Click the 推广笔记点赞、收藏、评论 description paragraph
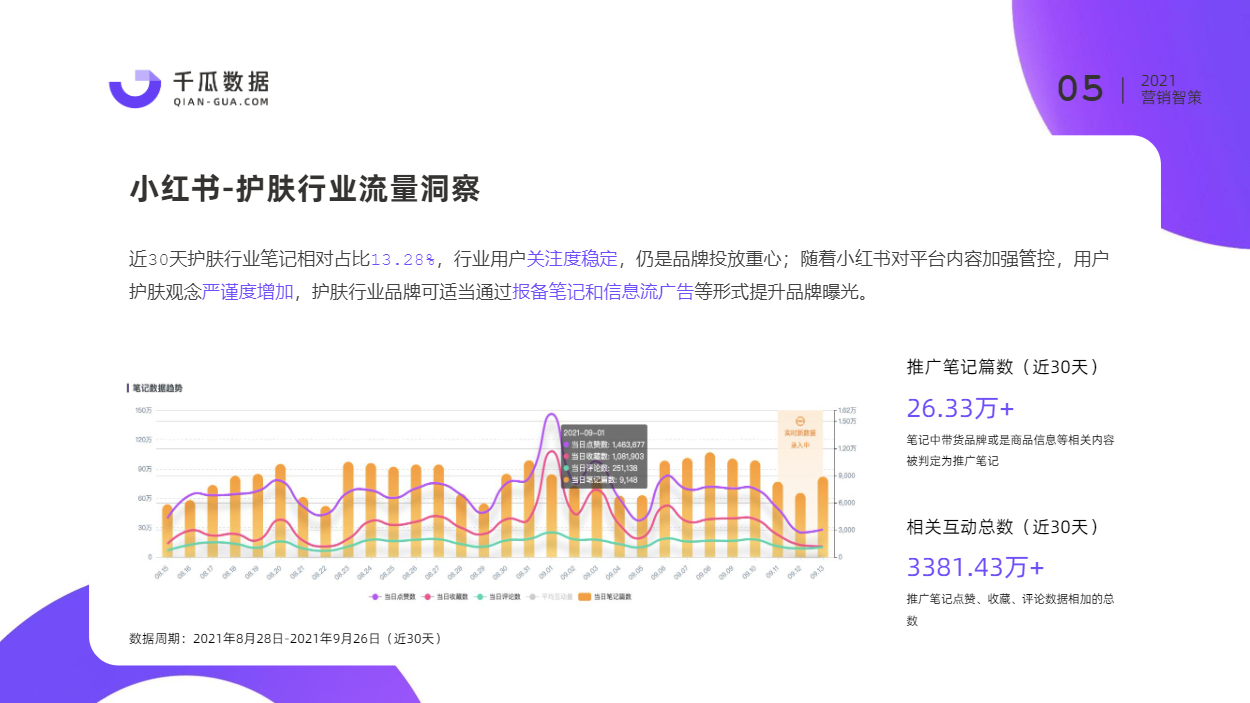1250x703 pixels. pos(1010,609)
